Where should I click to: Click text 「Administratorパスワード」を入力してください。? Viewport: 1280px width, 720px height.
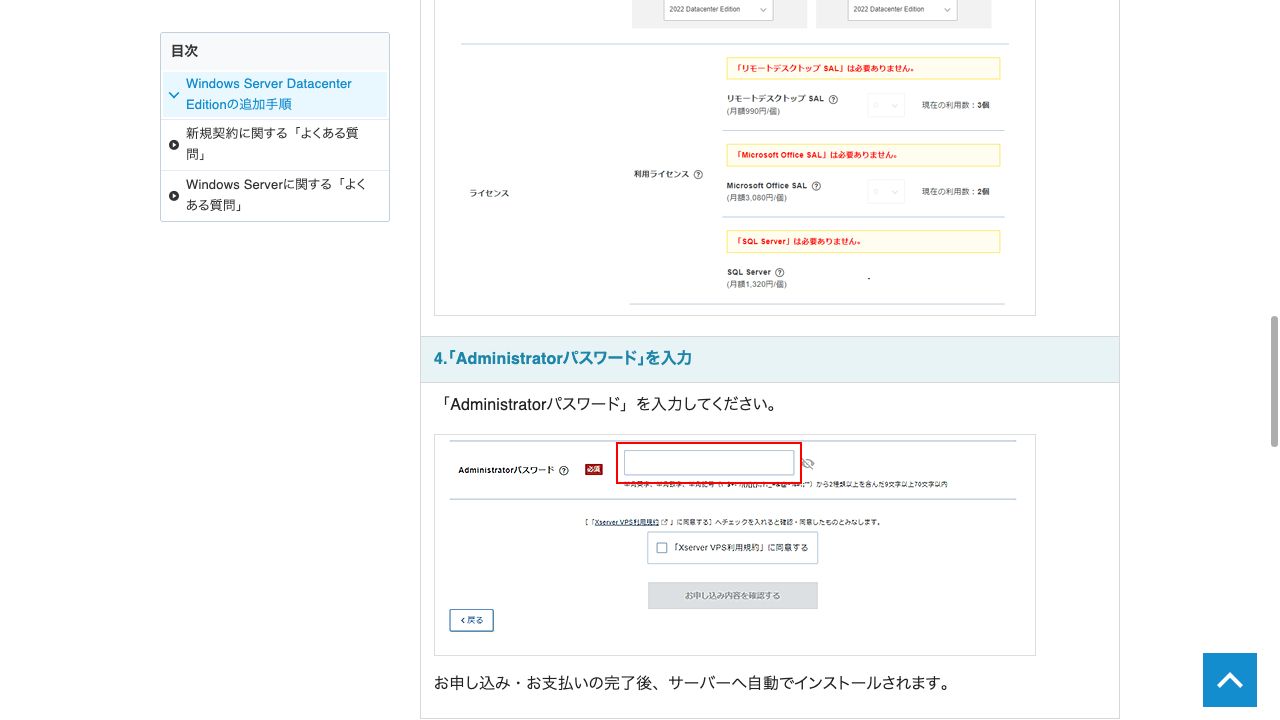pyautogui.click(x=608, y=405)
